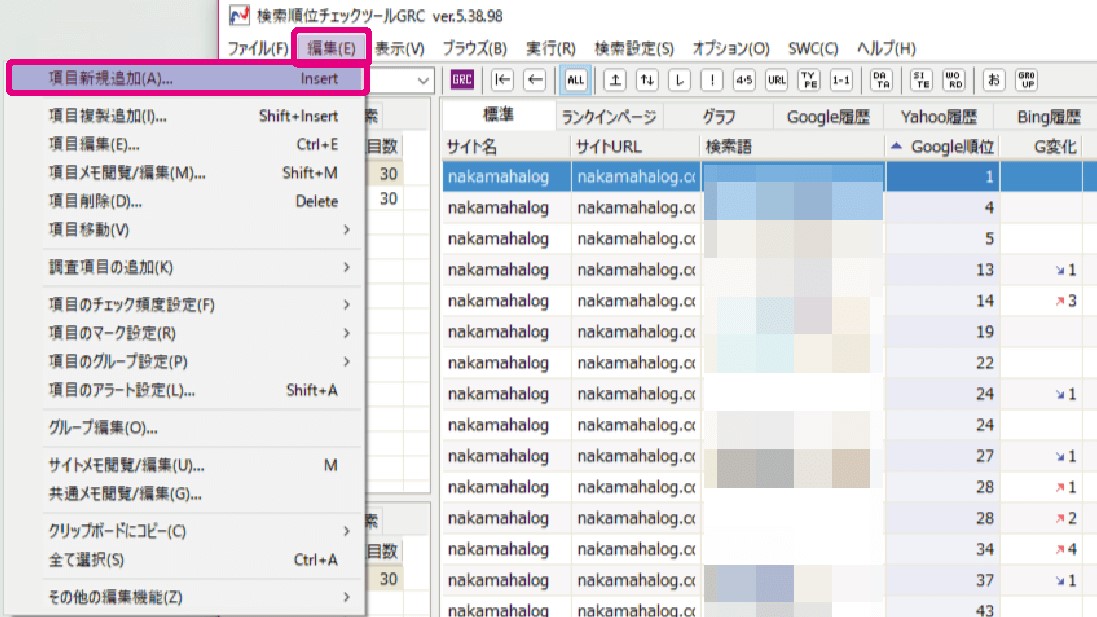Open the オプション(O) menu

[730, 48]
